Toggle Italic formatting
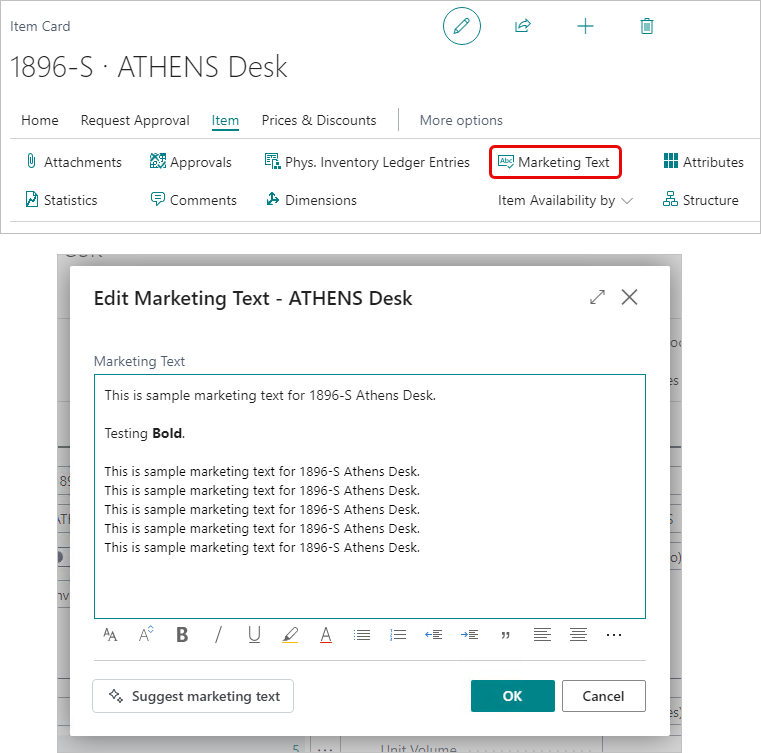This screenshot has width=761, height=753. [218, 635]
